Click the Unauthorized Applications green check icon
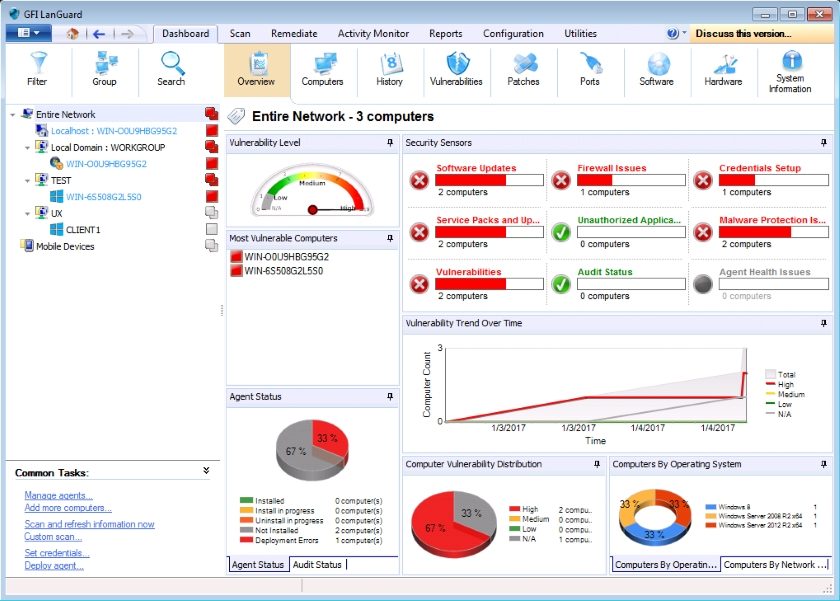840x601 pixels. (561, 232)
